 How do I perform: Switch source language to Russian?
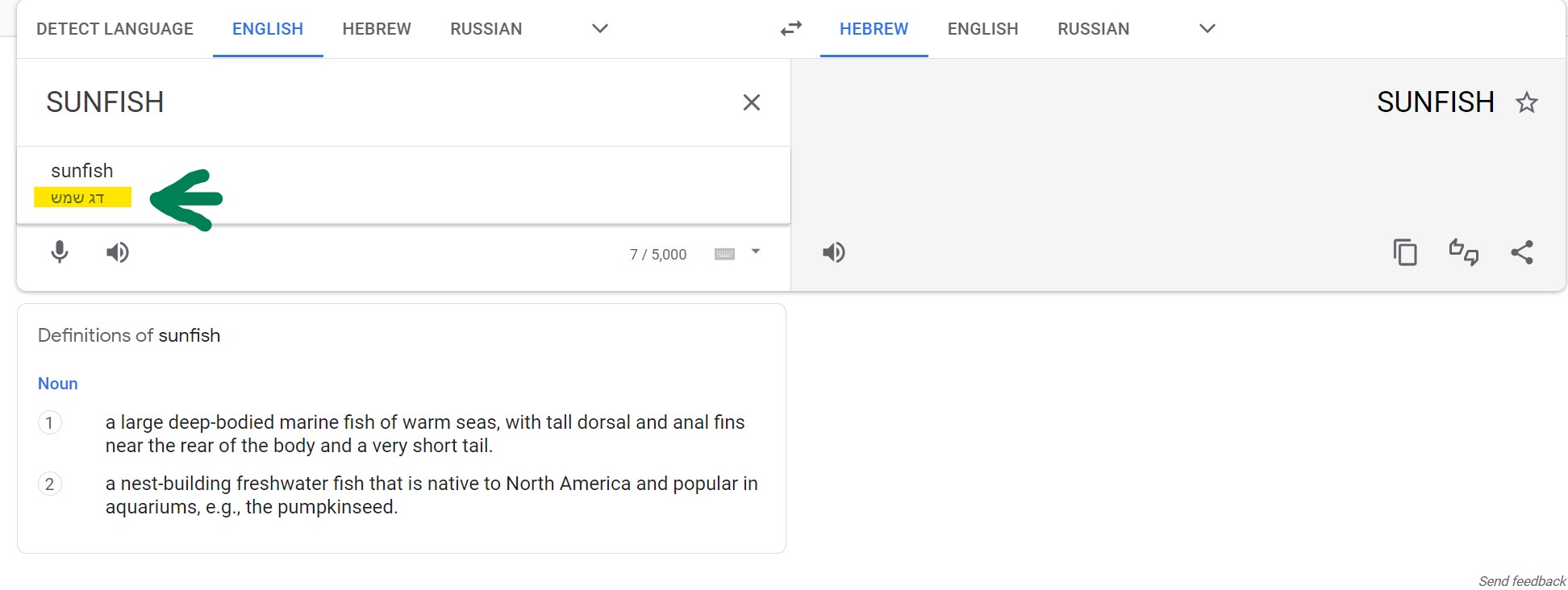point(486,29)
